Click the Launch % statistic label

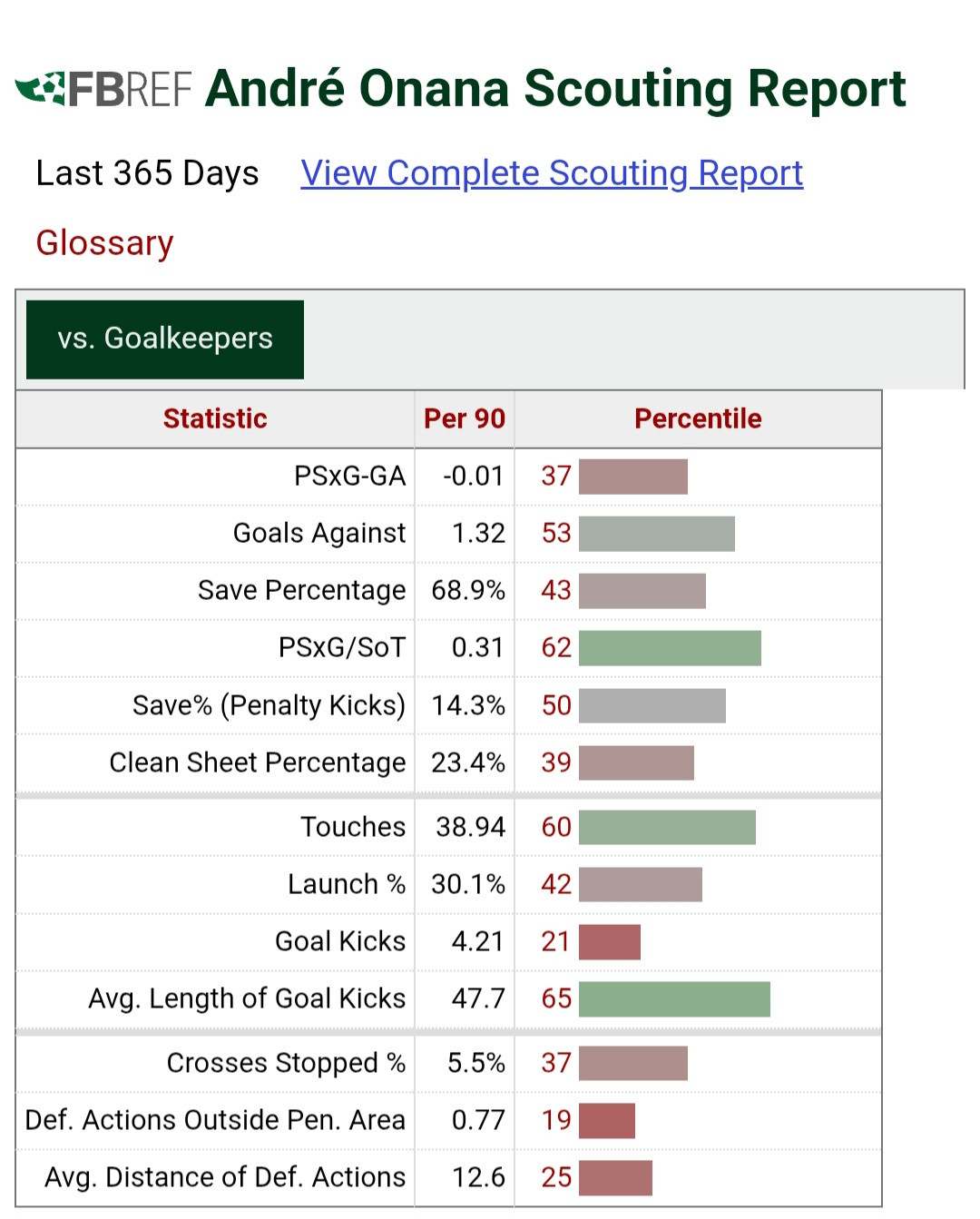(346, 884)
